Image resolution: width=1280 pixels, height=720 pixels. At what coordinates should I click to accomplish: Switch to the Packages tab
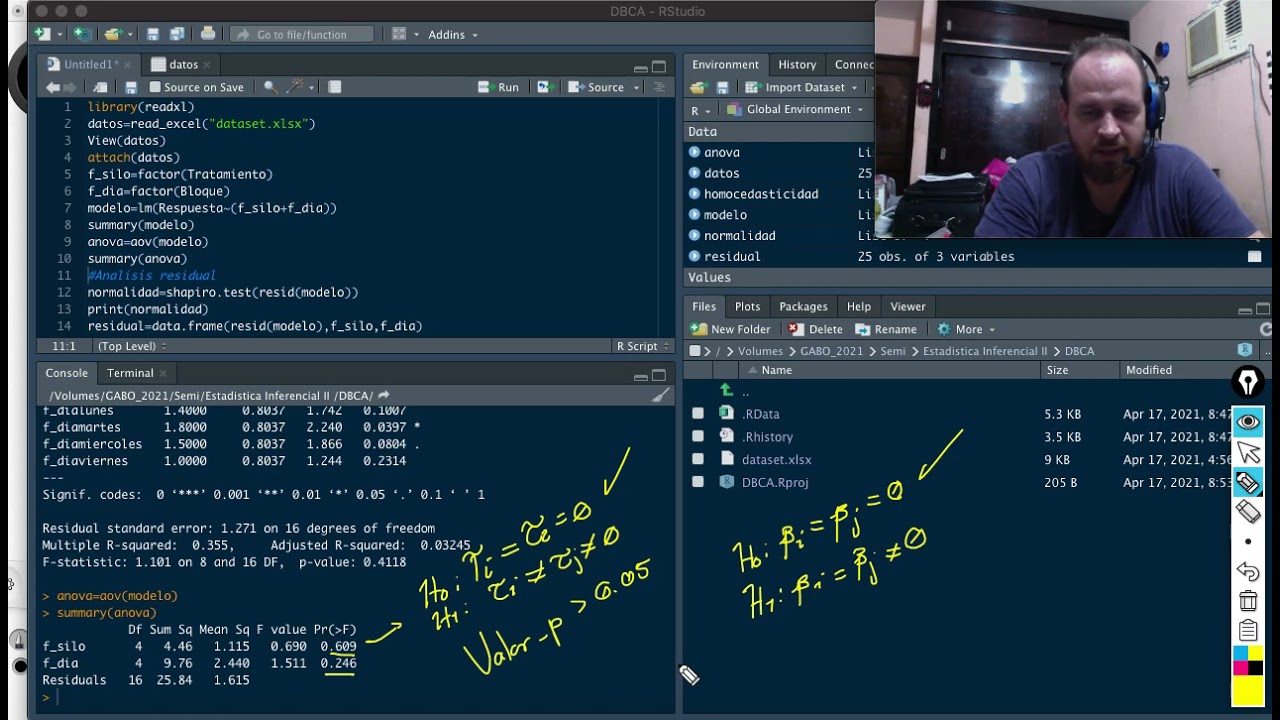click(x=803, y=307)
